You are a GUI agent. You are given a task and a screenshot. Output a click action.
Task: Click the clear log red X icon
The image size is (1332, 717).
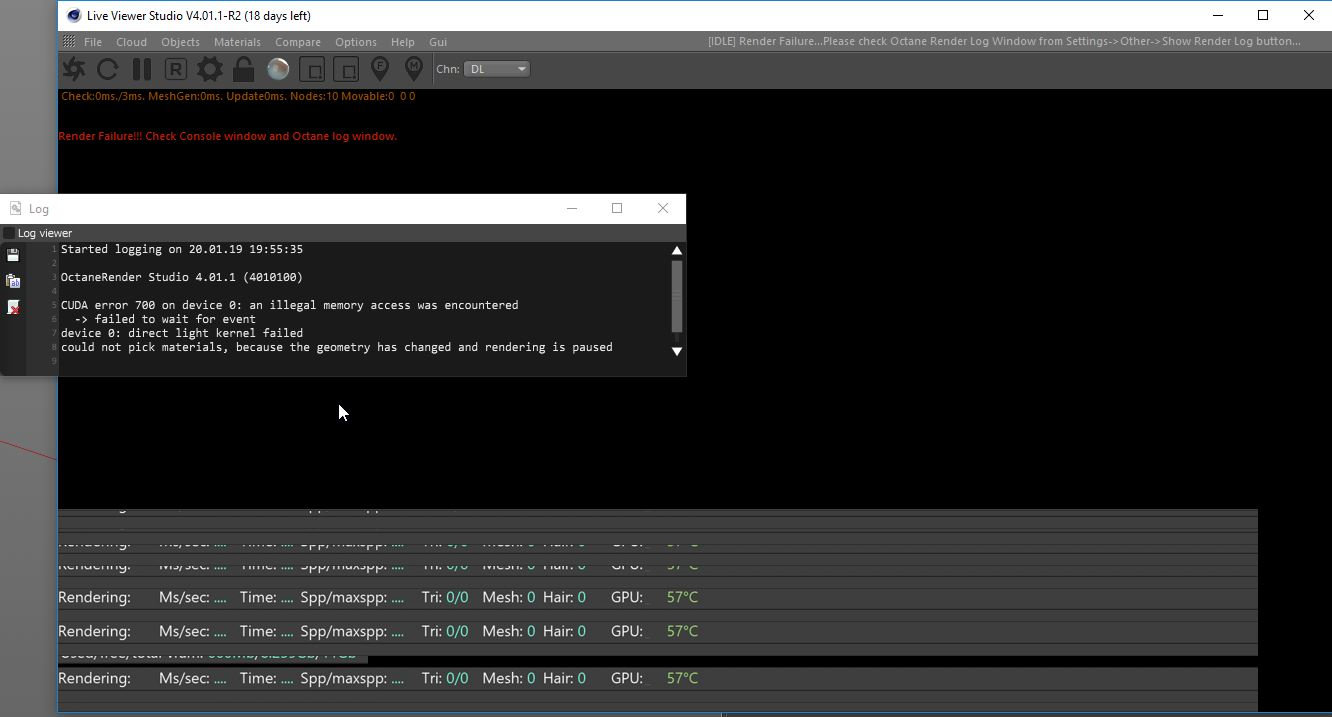click(13, 307)
